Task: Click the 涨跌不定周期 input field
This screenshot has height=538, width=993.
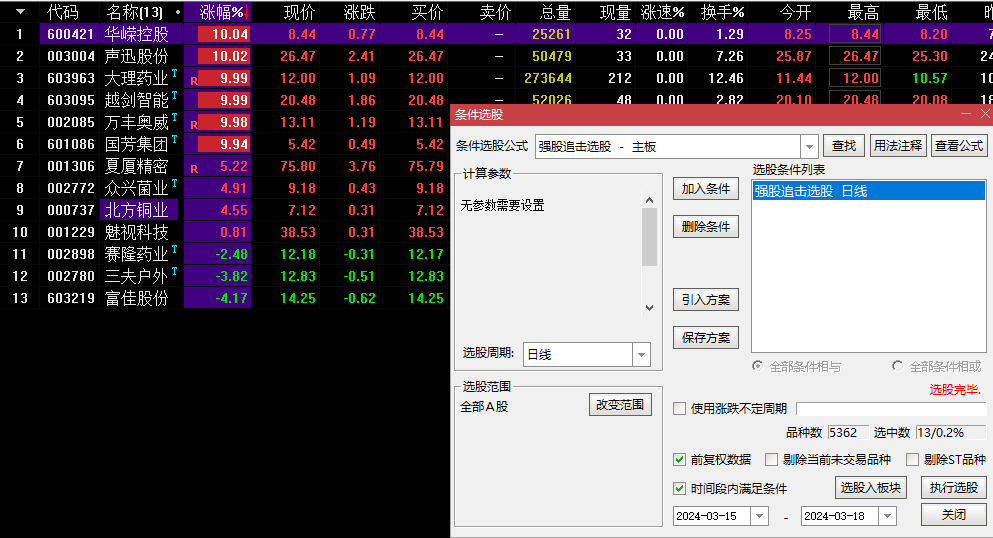Action: 890,409
